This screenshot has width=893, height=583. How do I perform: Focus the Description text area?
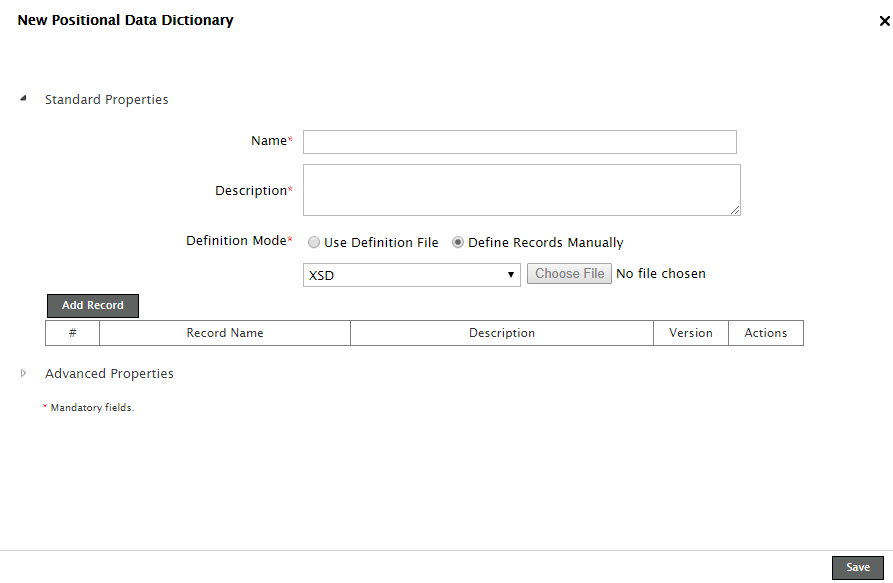coord(521,190)
